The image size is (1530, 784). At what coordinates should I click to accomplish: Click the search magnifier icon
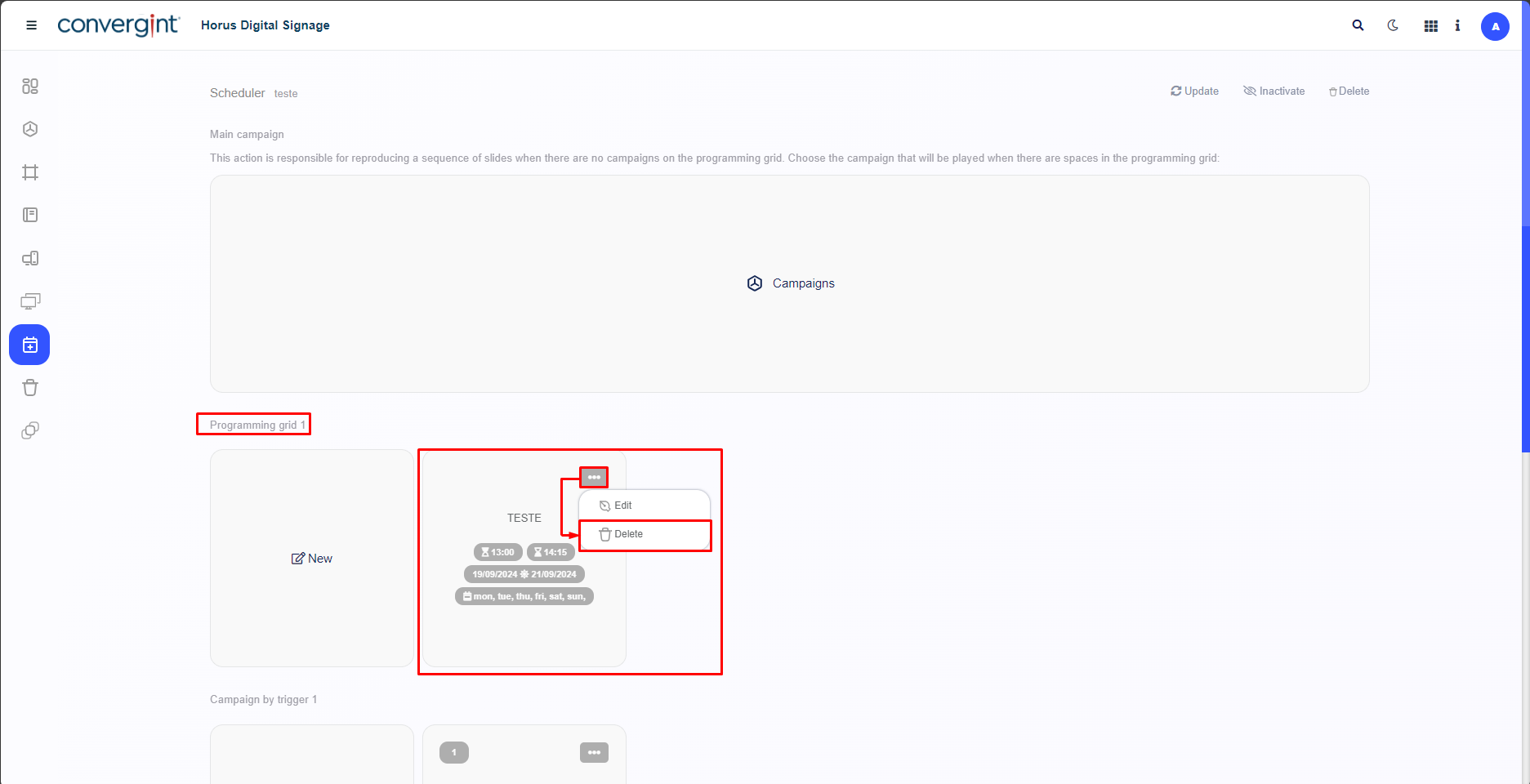(1358, 25)
